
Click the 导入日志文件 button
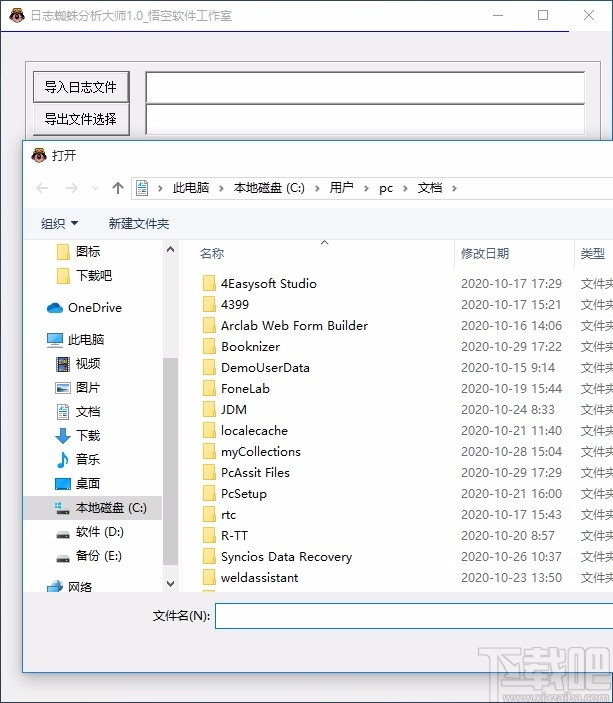click(81, 87)
